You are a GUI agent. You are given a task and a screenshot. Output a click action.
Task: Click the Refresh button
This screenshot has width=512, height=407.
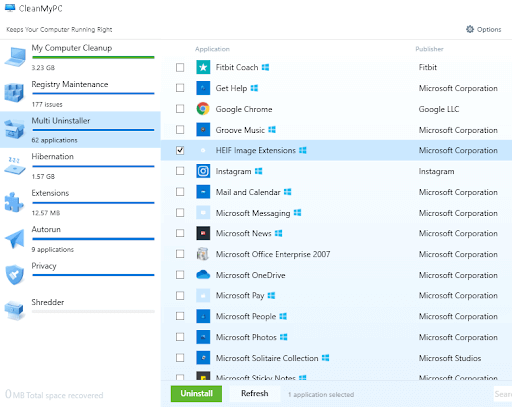[x=255, y=394]
